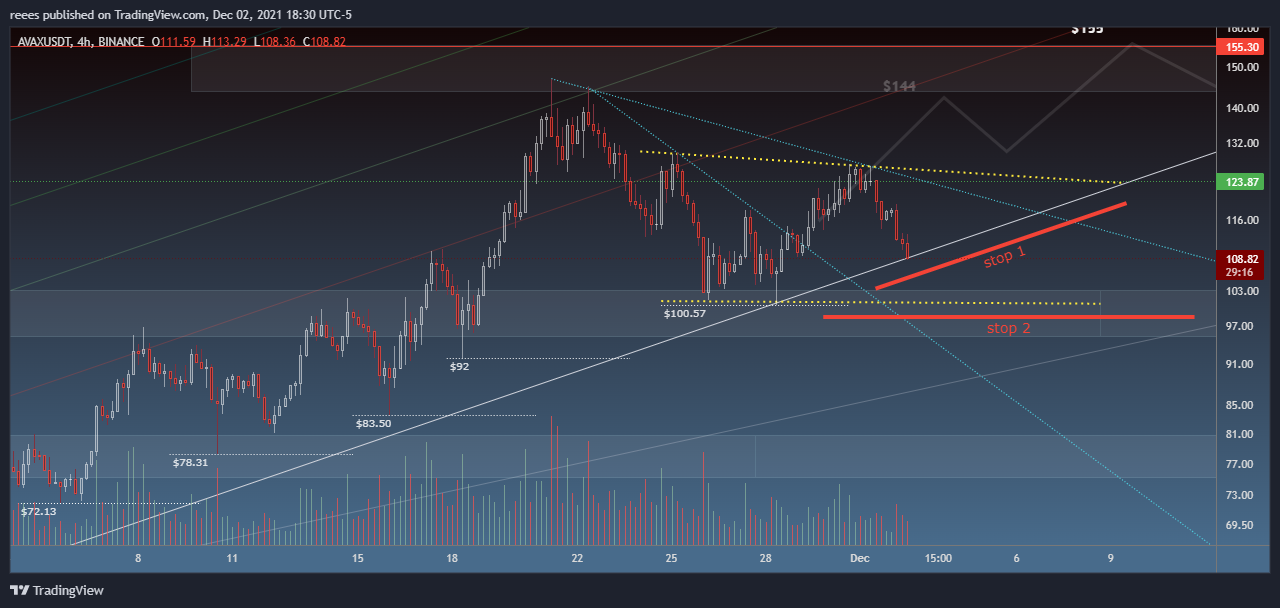Click 15:00 on the time axis
The image size is (1280, 608).
937,558
